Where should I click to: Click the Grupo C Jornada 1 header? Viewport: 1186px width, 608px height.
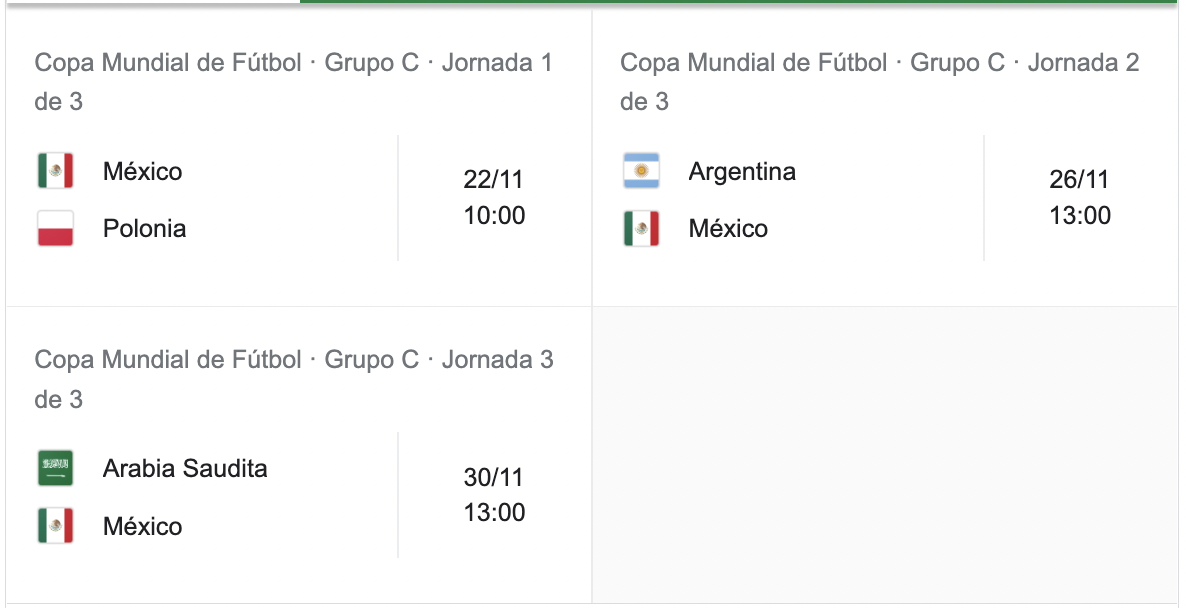point(293,82)
